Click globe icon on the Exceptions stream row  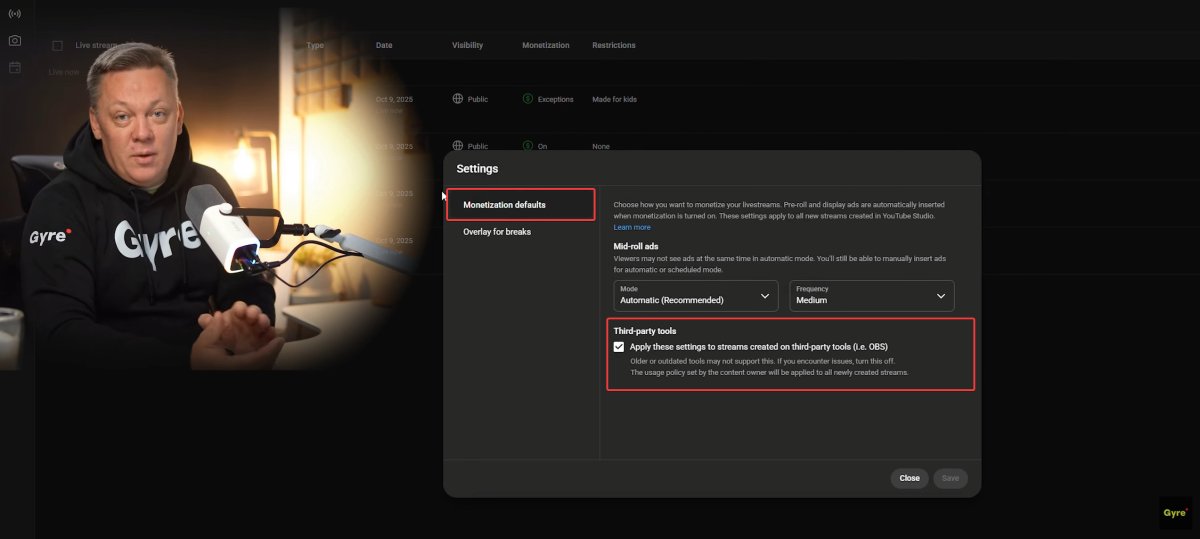[458, 99]
